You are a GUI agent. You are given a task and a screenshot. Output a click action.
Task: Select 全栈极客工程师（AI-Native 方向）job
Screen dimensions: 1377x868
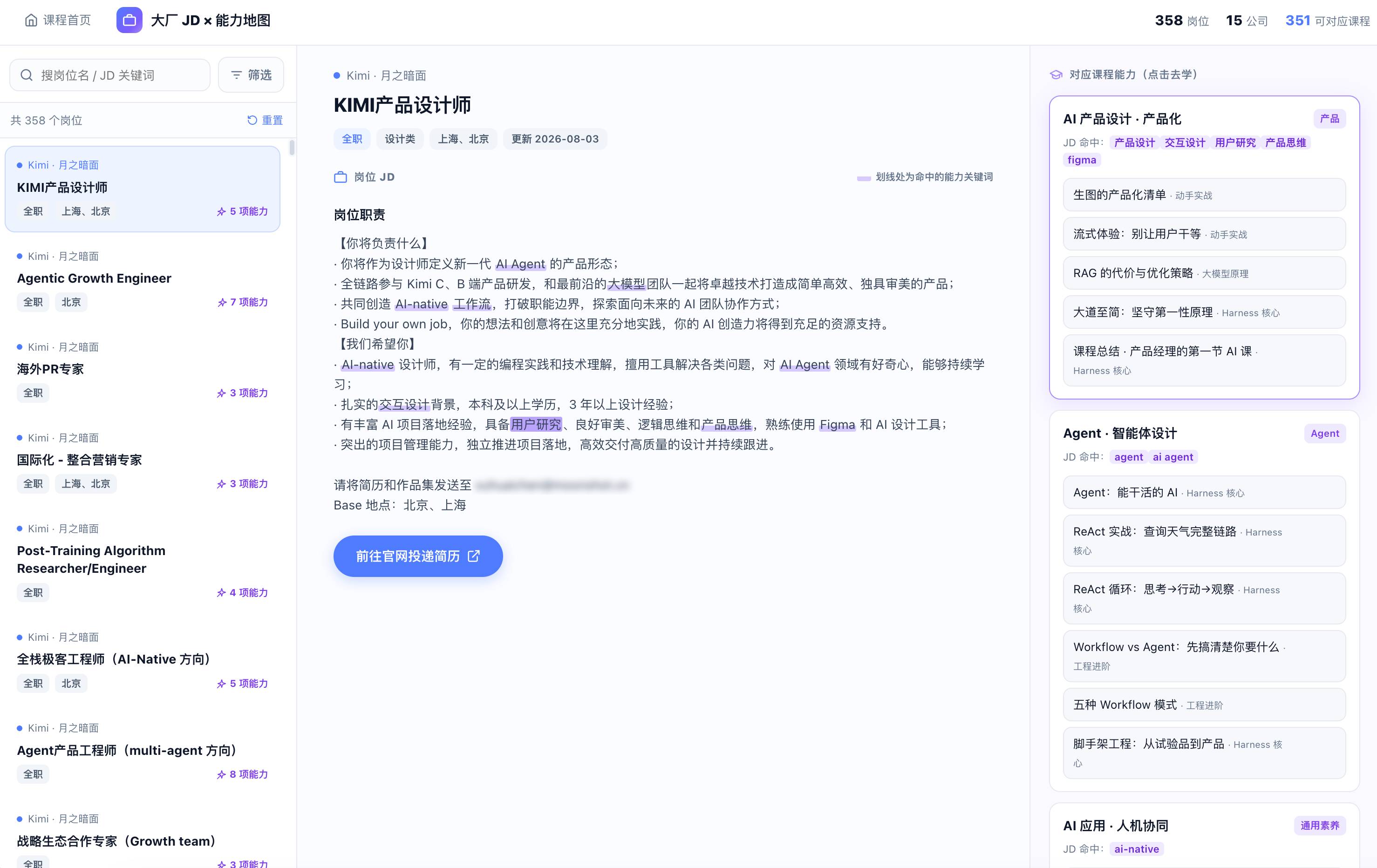click(143, 661)
